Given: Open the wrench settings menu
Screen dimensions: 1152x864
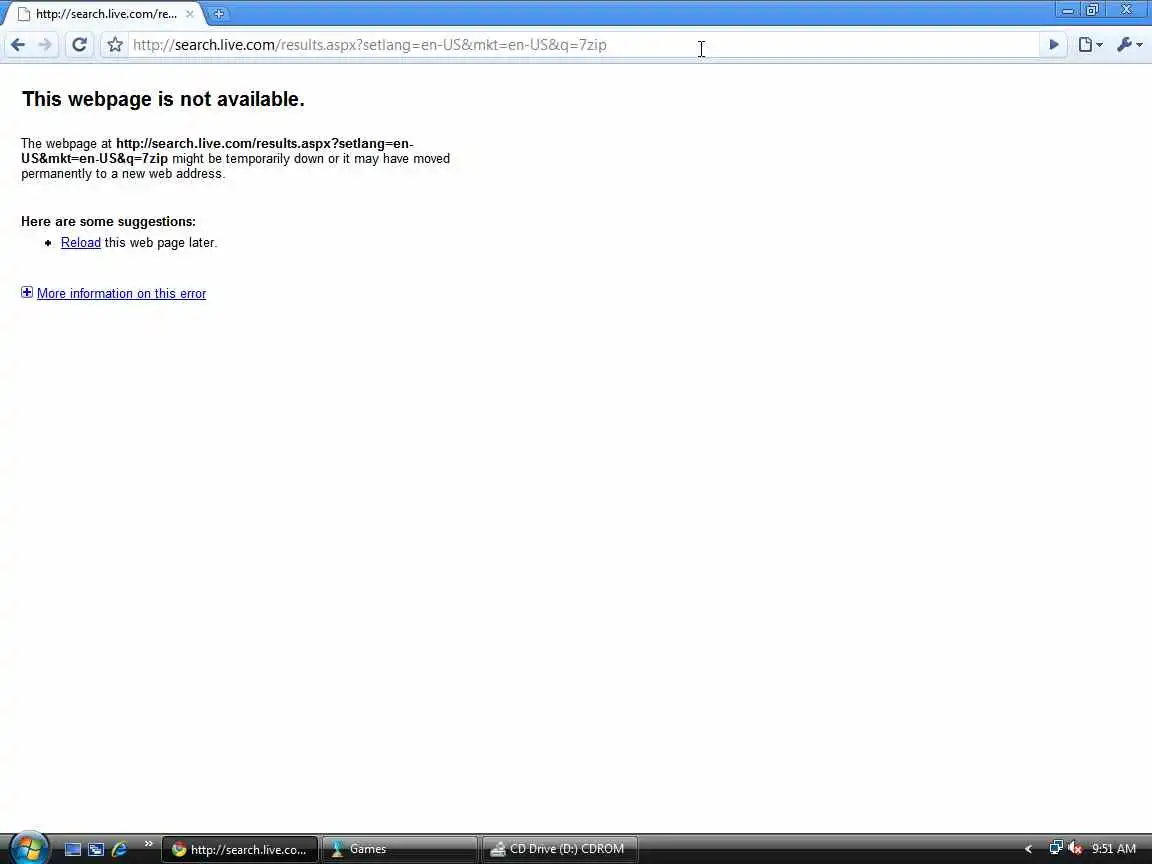Looking at the screenshot, I should point(1129,45).
